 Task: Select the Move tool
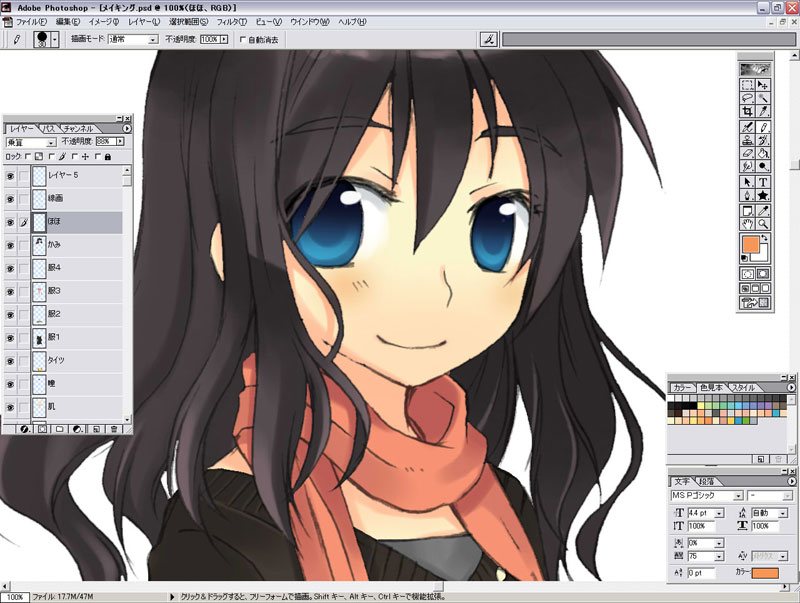coord(763,85)
